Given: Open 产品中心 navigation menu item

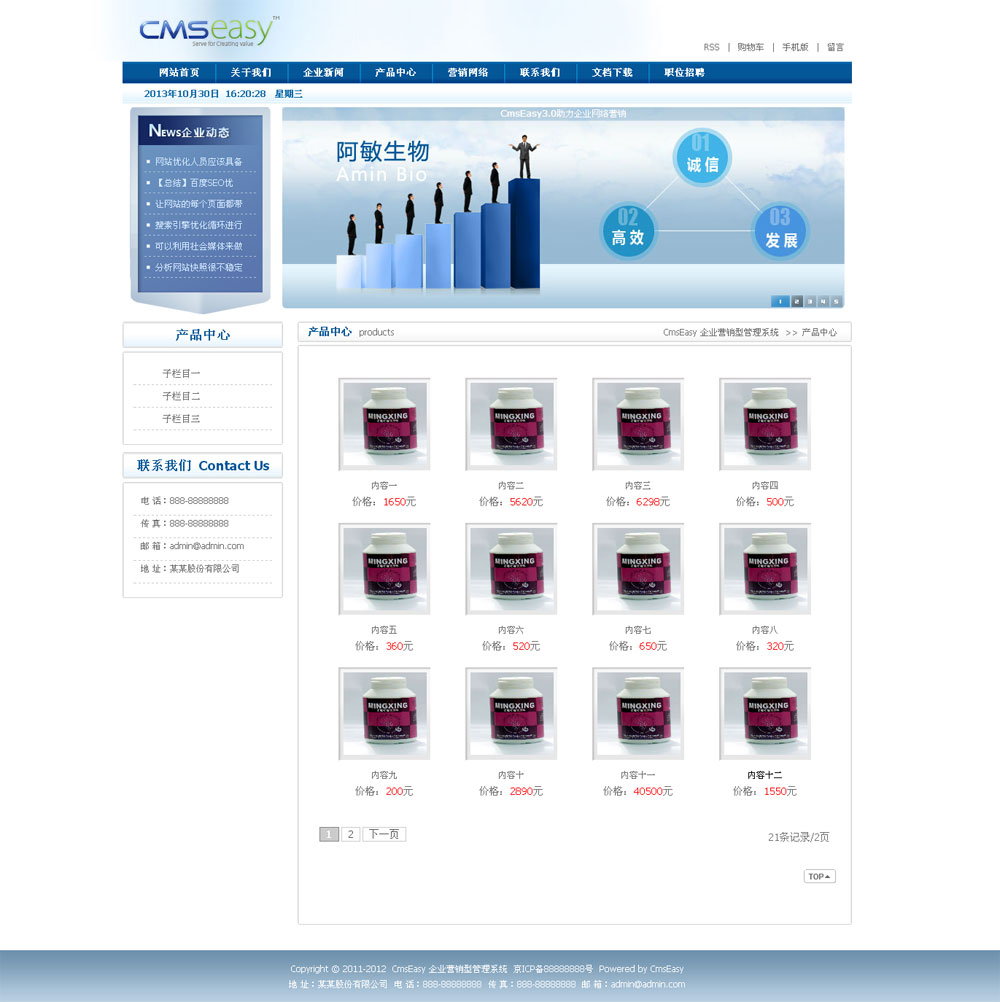Looking at the screenshot, I should 395,73.
